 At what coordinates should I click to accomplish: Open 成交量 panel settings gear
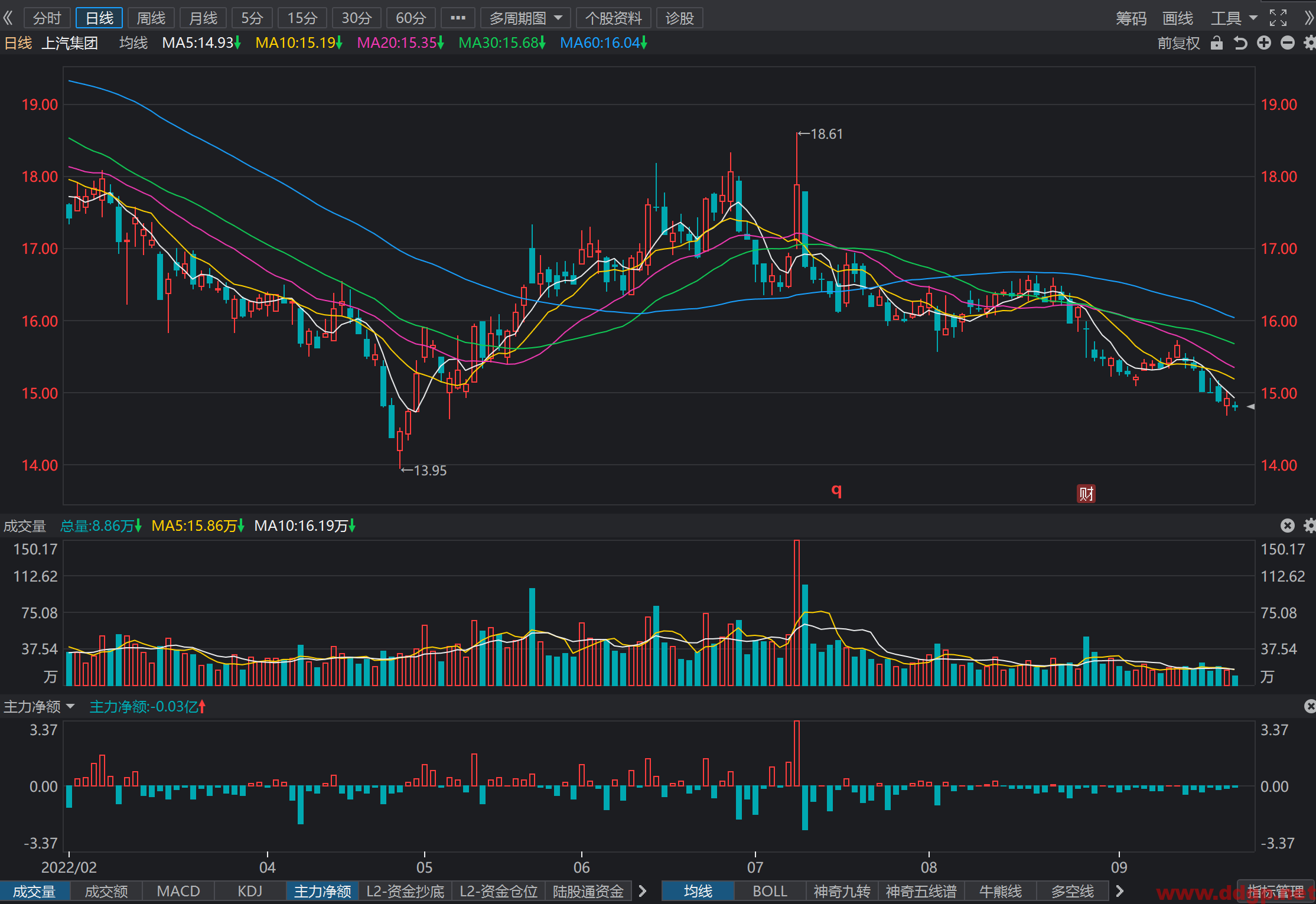pos(1310,526)
